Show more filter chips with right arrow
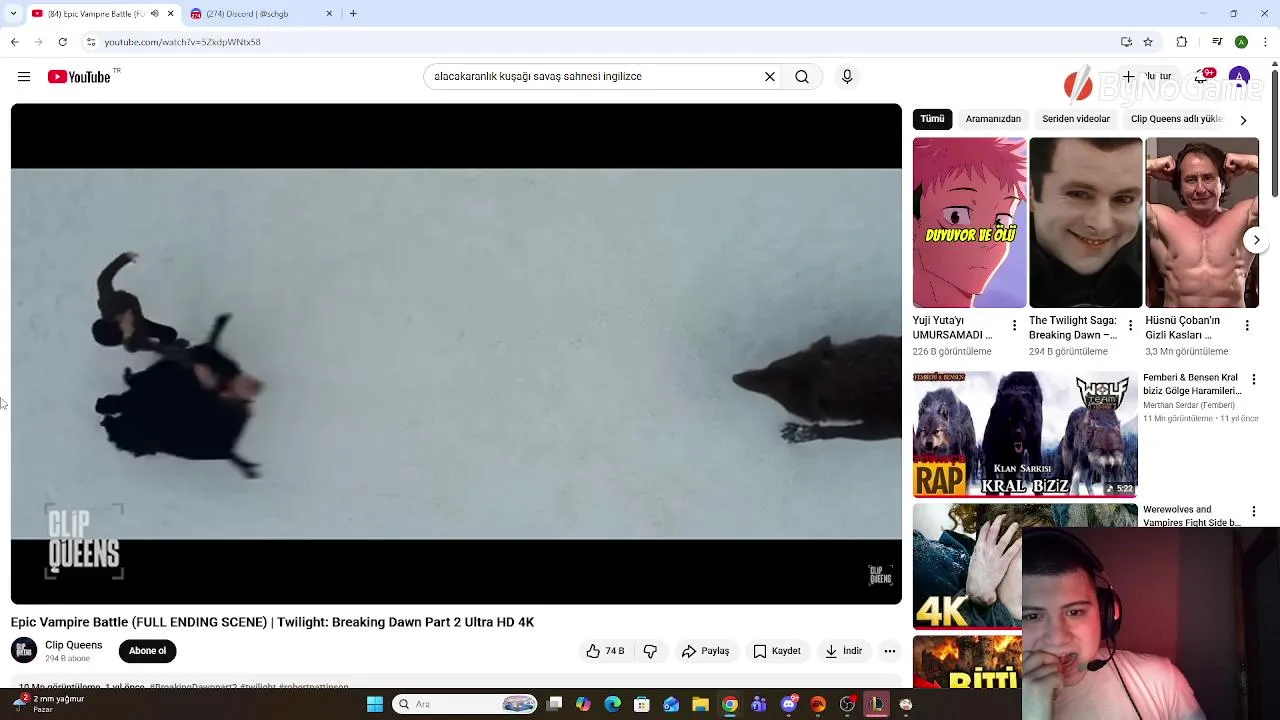Image resolution: width=1280 pixels, height=720 pixels. coord(1243,120)
